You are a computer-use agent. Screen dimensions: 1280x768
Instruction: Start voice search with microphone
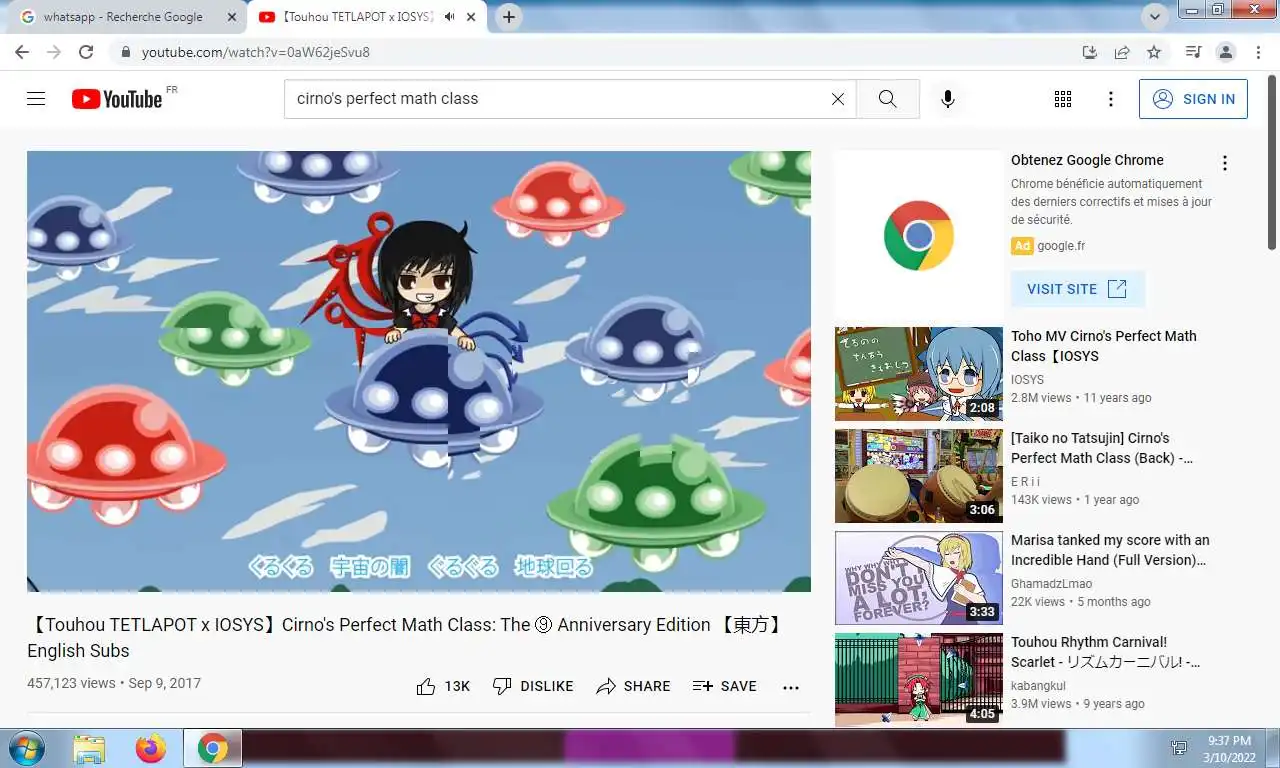point(948,99)
